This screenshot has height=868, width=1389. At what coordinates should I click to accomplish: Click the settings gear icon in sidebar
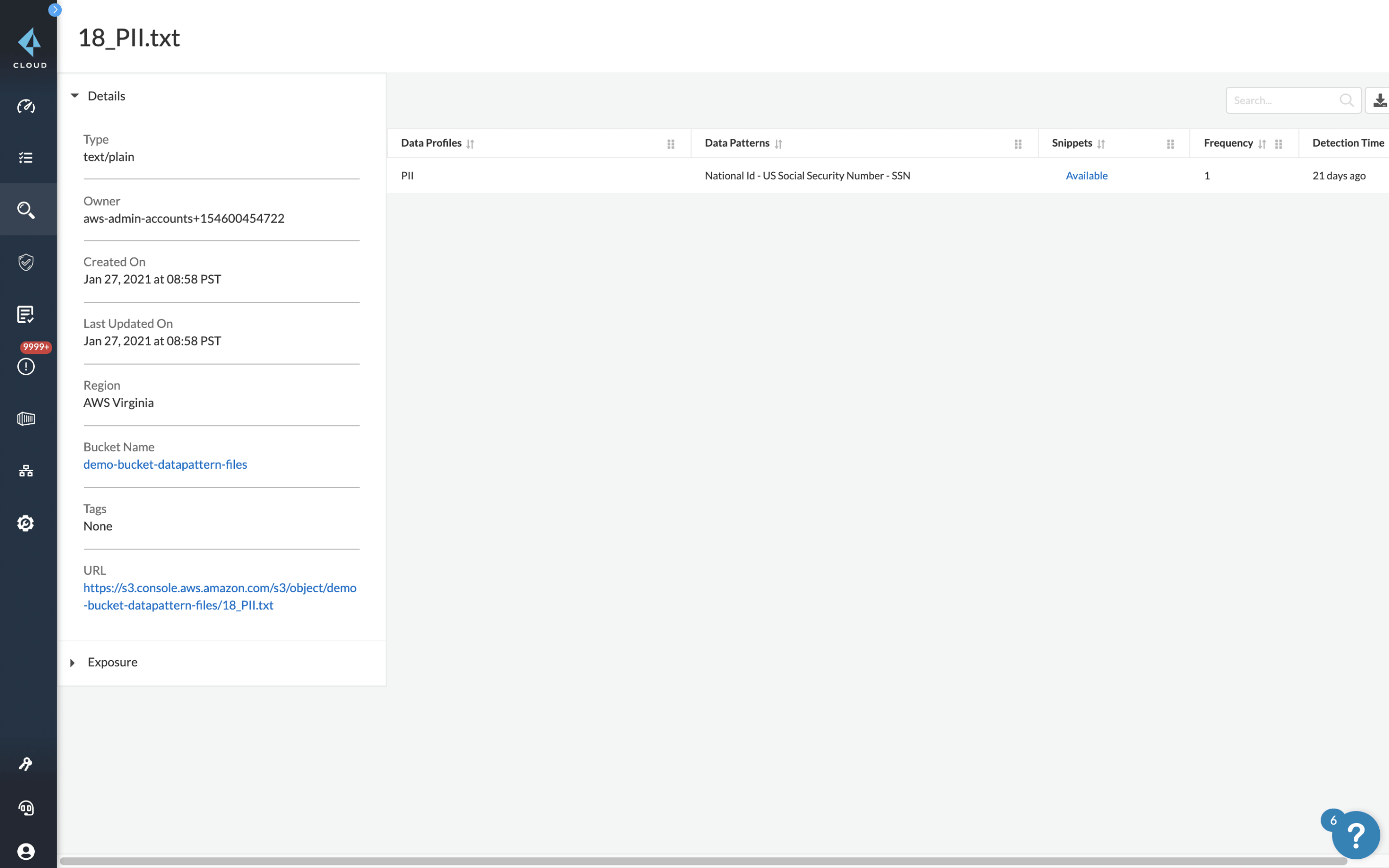point(26,524)
